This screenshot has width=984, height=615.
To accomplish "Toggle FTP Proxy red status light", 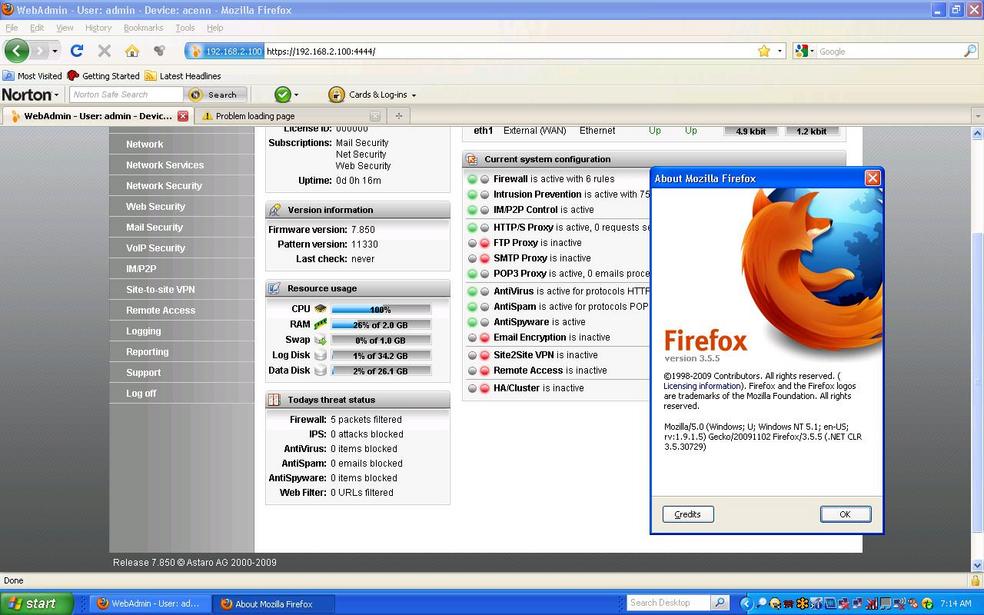I will [x=484, y=243].
